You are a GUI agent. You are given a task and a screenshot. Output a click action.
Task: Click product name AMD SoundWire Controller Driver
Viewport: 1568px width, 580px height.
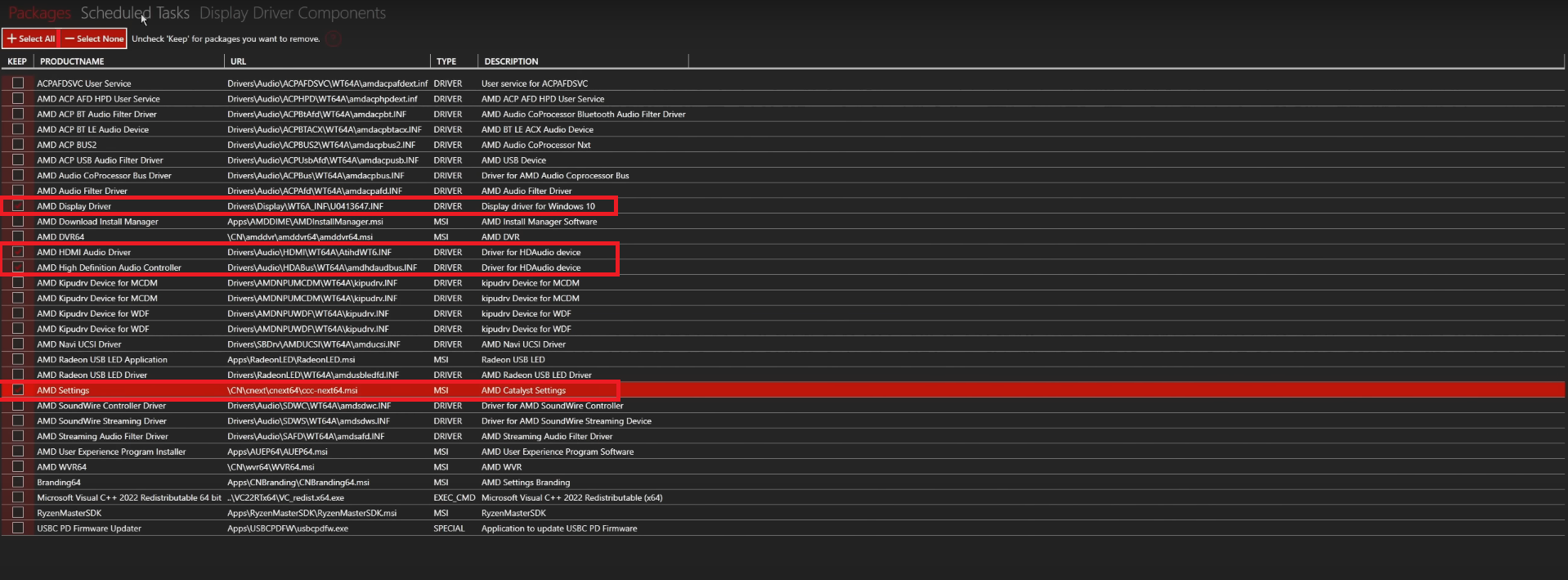click(101, 406)
